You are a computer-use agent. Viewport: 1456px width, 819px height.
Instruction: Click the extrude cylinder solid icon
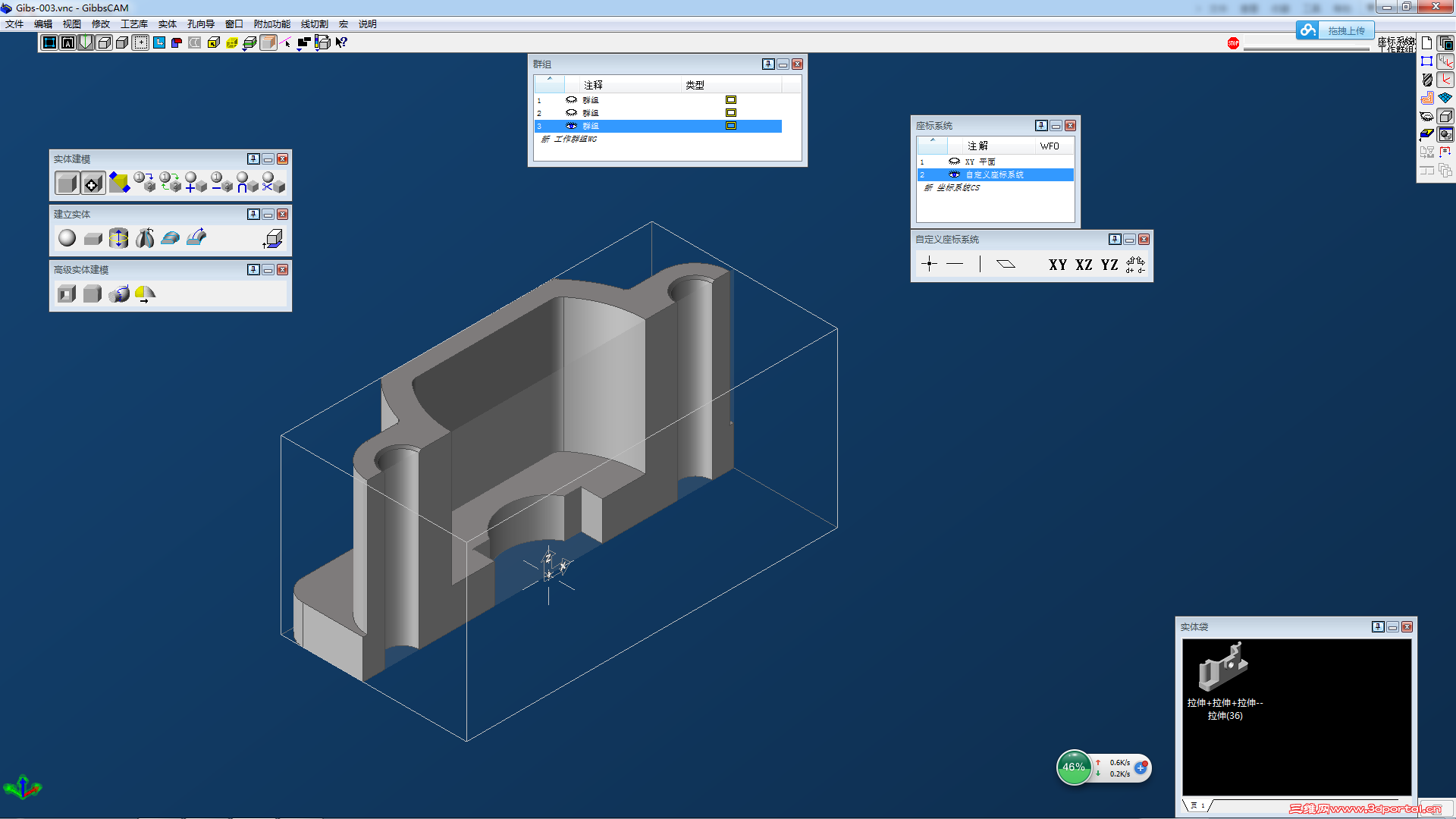click(x=118, y=238)
